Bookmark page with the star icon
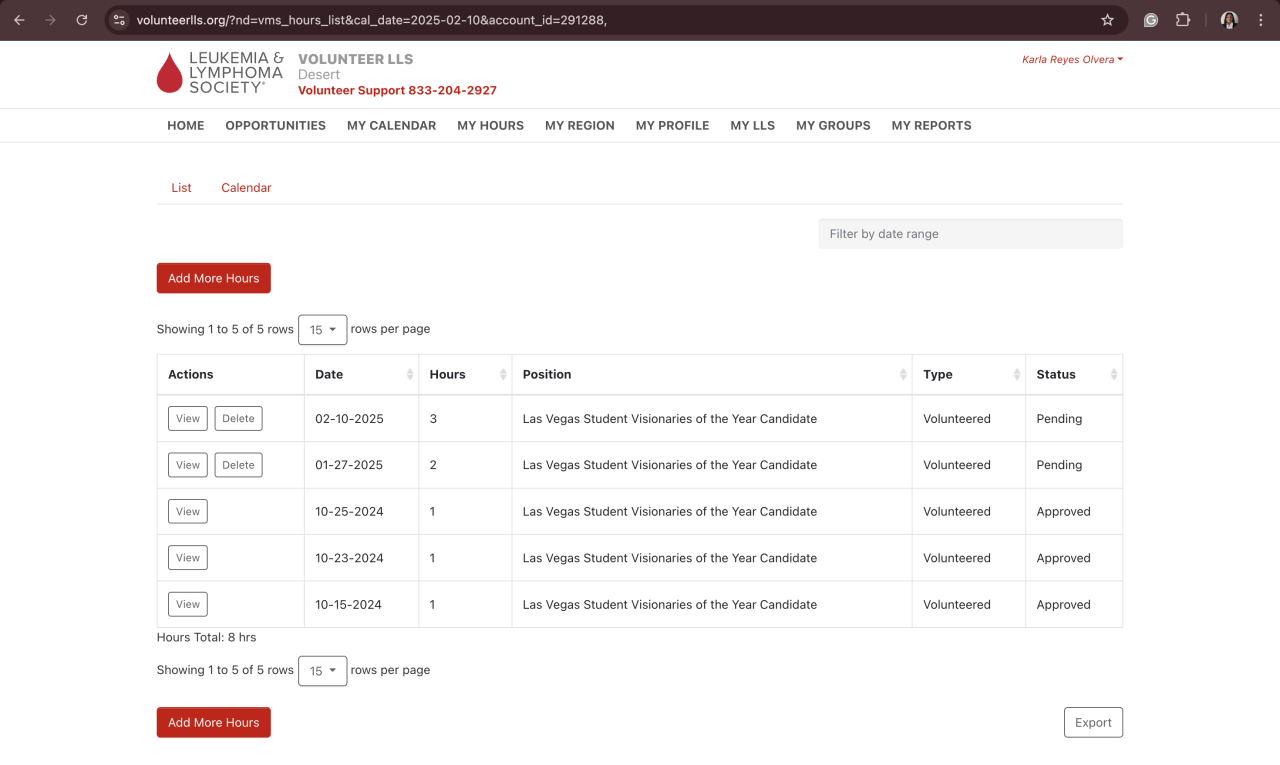The width and height of the screenshot is (1280, 765). [1107, 20]
